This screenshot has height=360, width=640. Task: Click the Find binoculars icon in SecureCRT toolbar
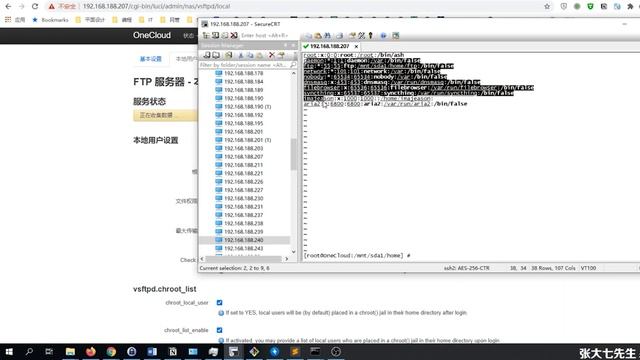pos(327,36)
